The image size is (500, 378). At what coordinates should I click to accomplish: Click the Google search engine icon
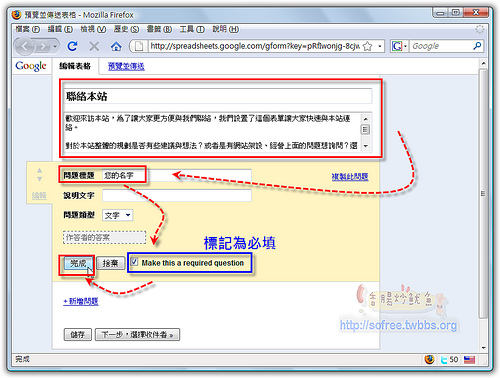[x=396, y=46]
